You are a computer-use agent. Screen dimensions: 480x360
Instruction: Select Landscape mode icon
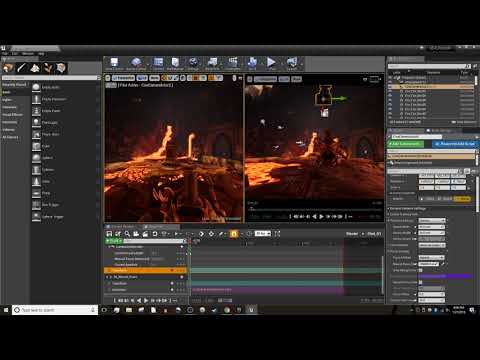coord(35,68)
